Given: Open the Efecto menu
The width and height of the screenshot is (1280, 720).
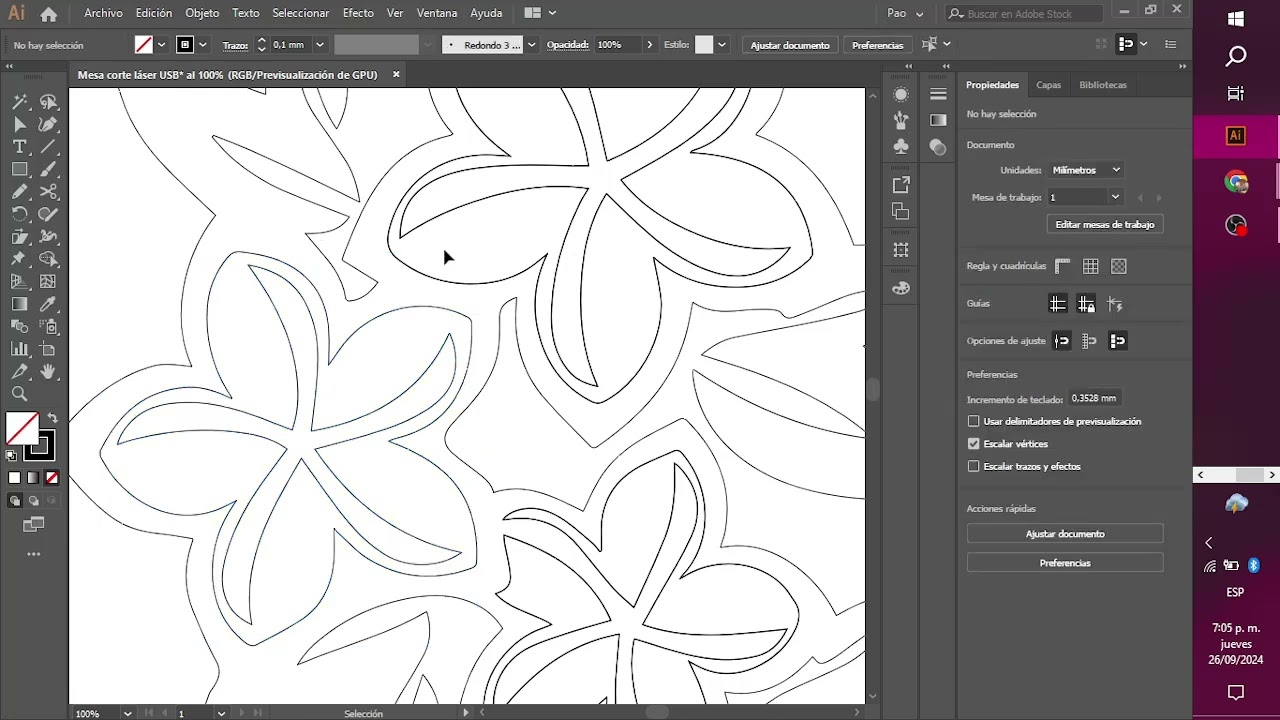Looking at the screenshot, I should pyautogui.click(x=358, y=14).
